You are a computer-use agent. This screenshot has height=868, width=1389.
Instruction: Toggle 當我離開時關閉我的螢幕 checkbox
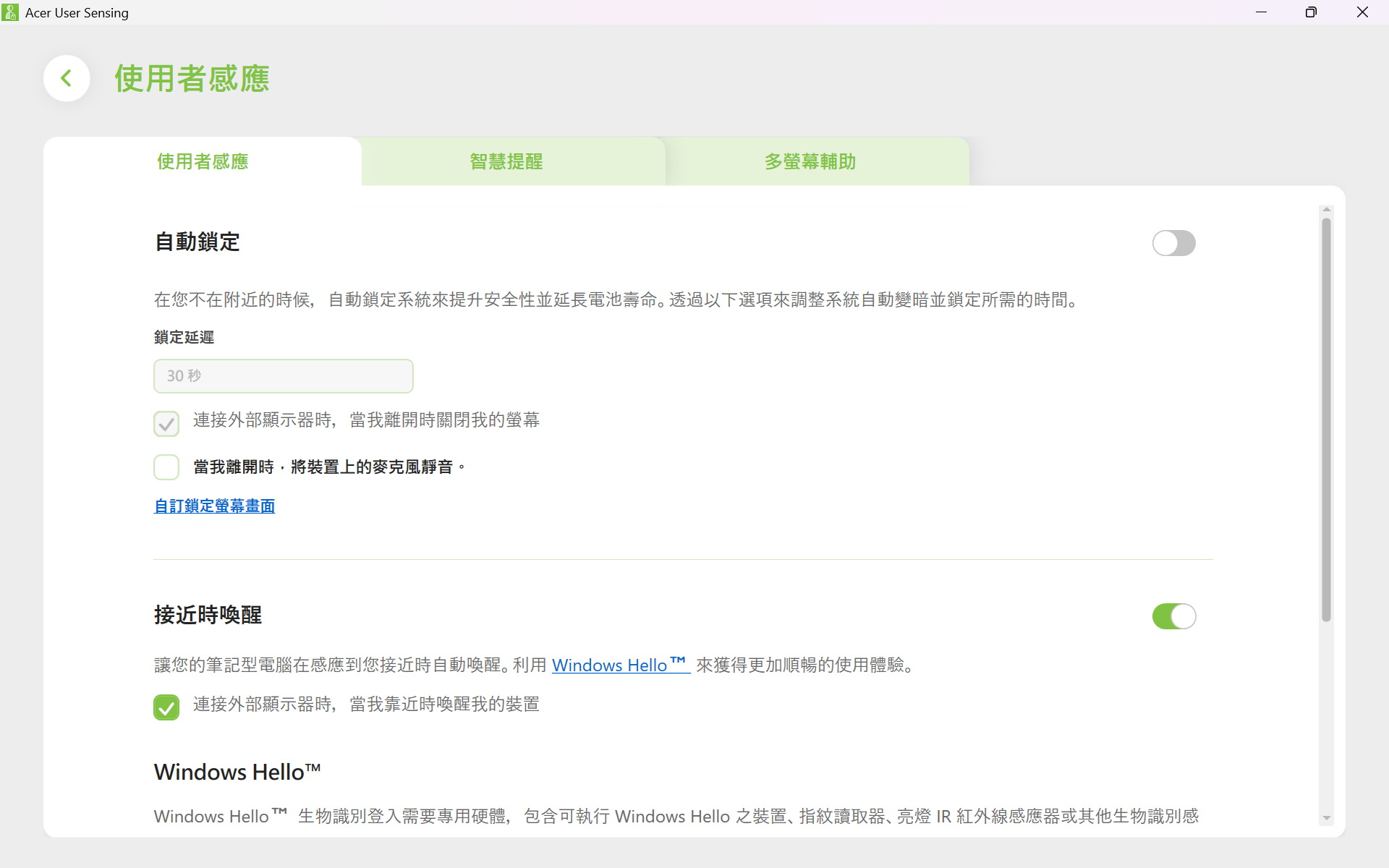(x=166, y=423)
